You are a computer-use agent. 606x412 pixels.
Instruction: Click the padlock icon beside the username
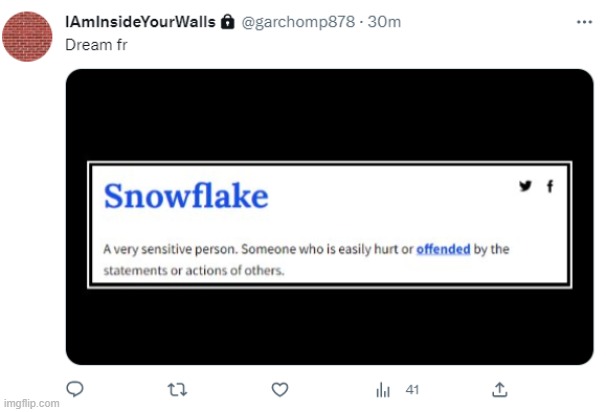pos(228,21)
